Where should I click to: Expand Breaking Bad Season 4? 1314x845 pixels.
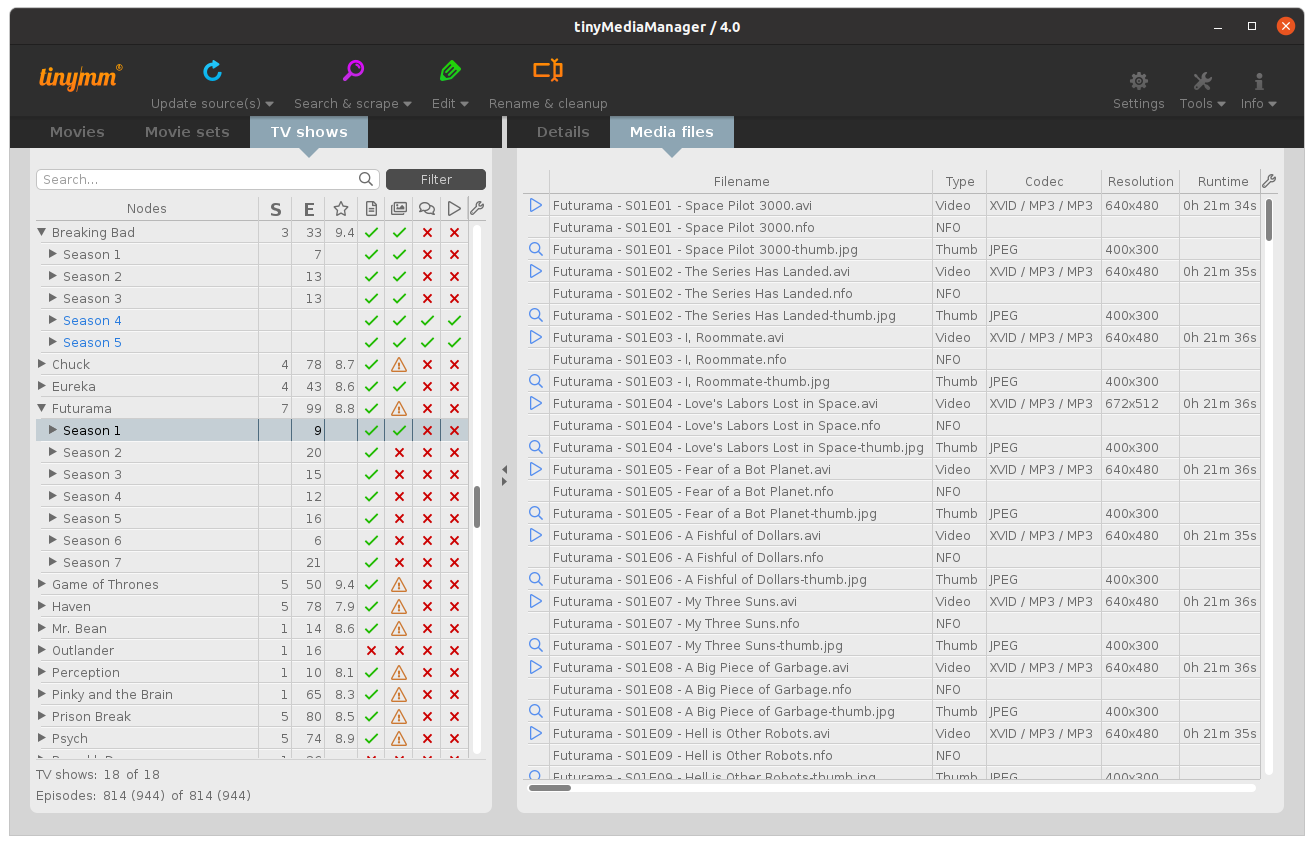tap(53, 320)
